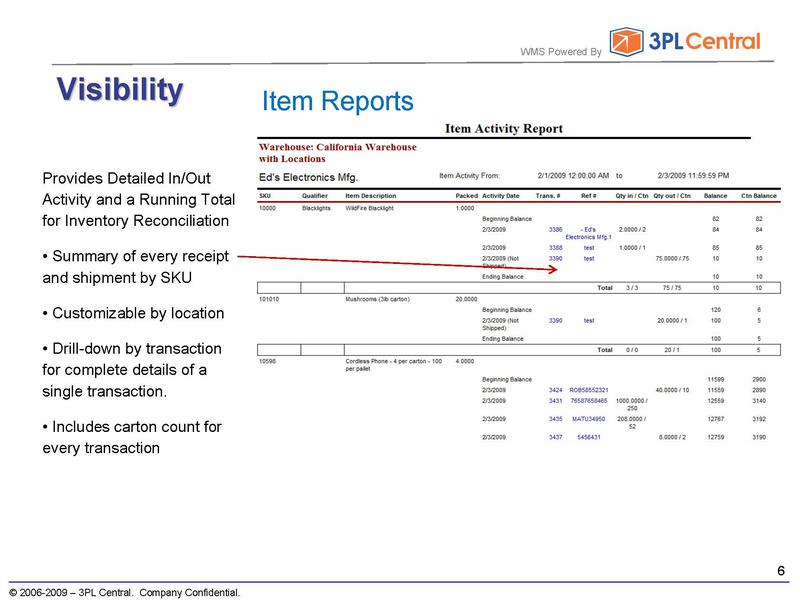Click slide page number 6
Screen dimensions: 800x600
pyautogui.click(x=781, y=570)
